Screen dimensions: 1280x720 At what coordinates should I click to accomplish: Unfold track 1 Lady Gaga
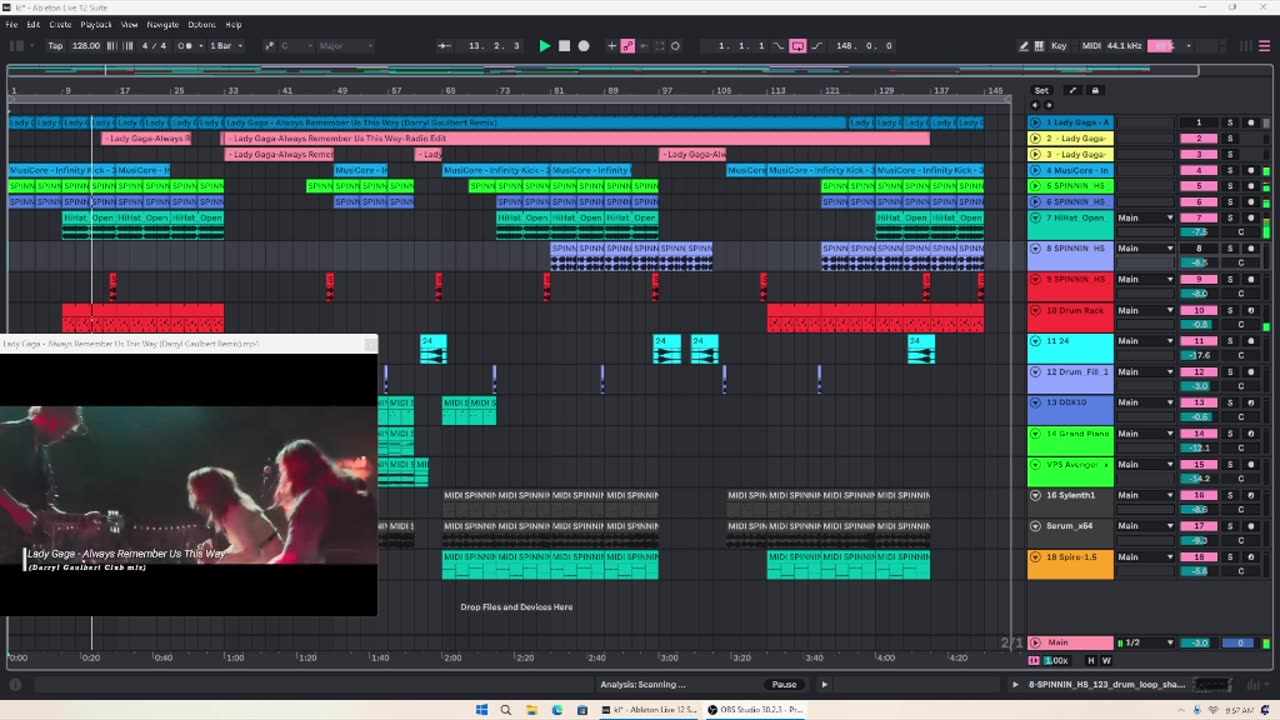click(x=1036, y=123)
